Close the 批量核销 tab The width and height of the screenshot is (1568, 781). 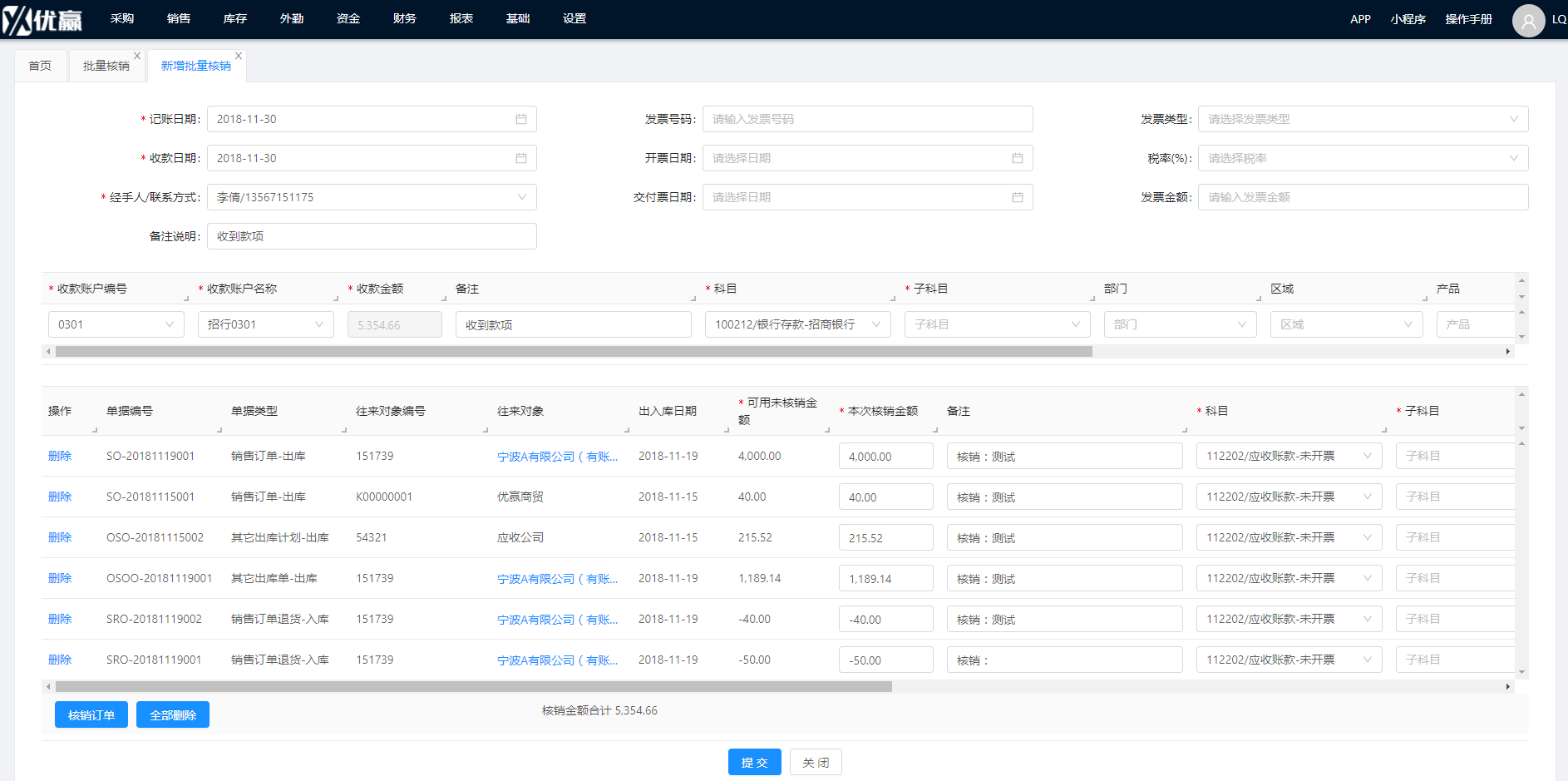tap(137, 56)
